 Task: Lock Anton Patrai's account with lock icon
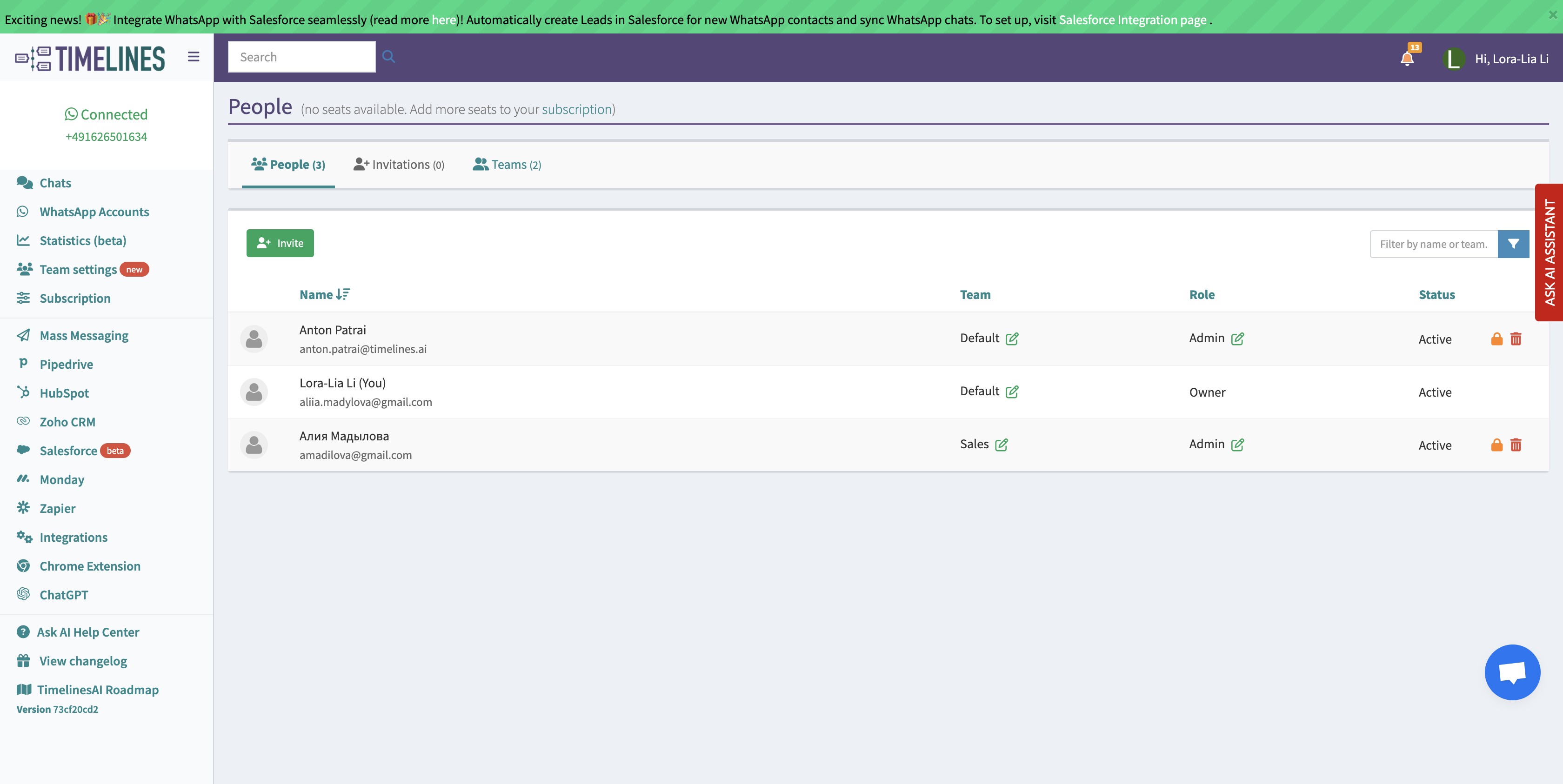(1496, 339)
